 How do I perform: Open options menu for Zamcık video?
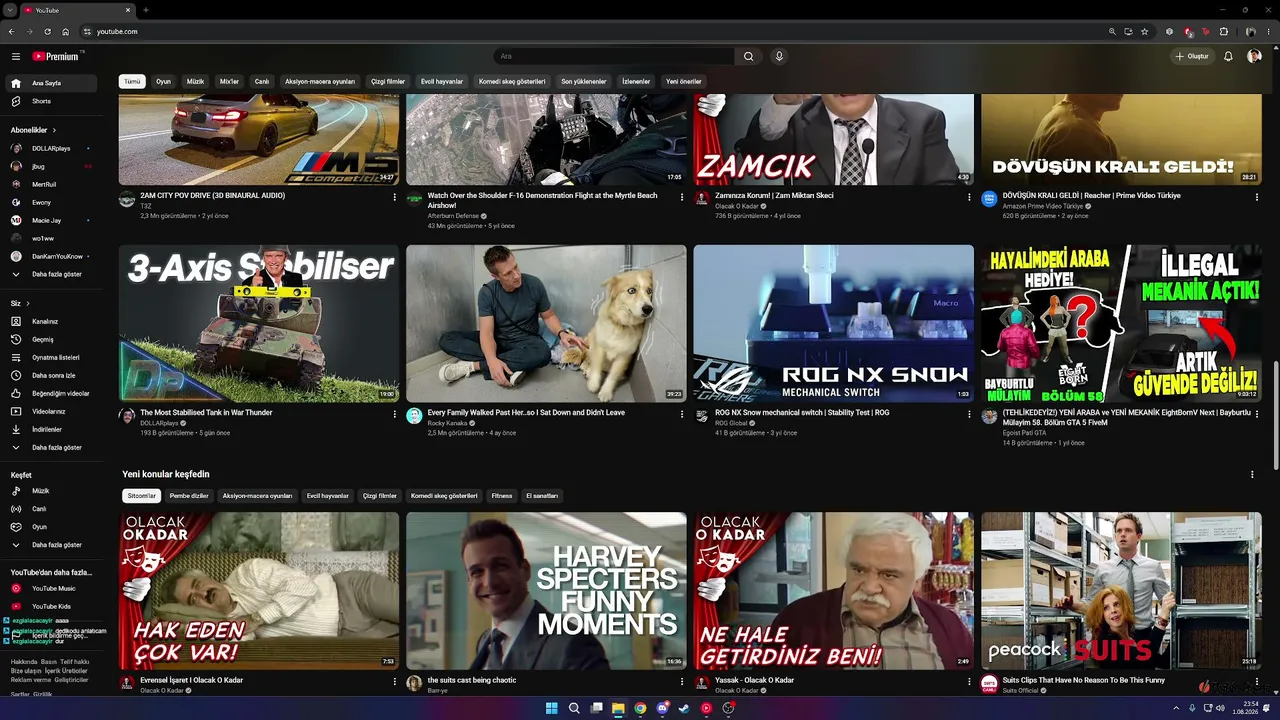tap(969, 197)
